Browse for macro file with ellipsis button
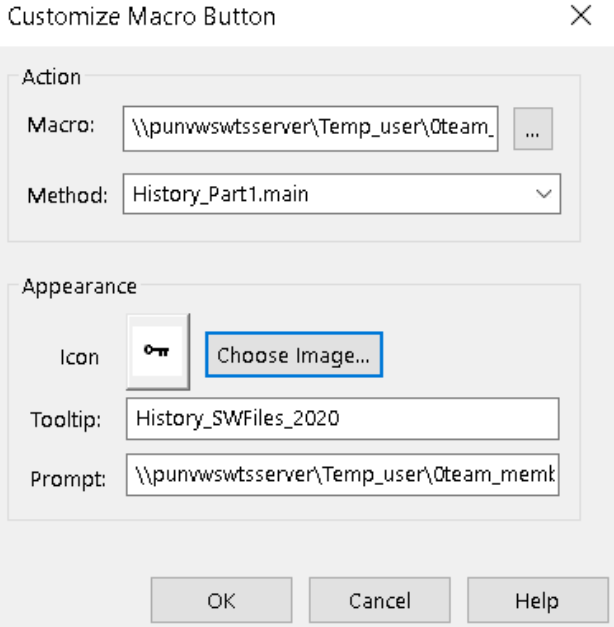The width and height of the screenshot is (614, 627). pyautogui.click(x=533, y=129)
